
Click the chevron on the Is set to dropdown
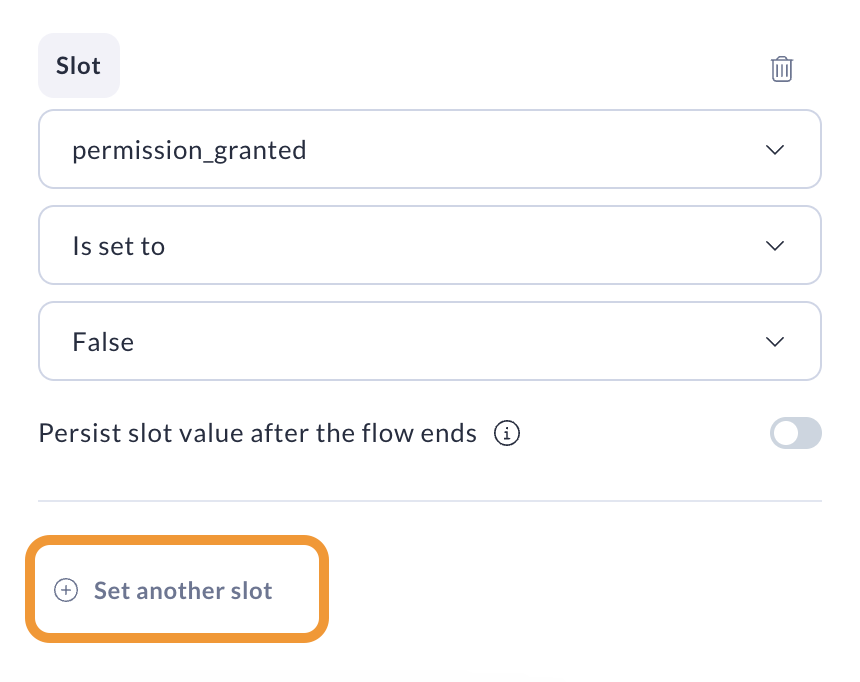pyautogui.click(x=775, y=245)
